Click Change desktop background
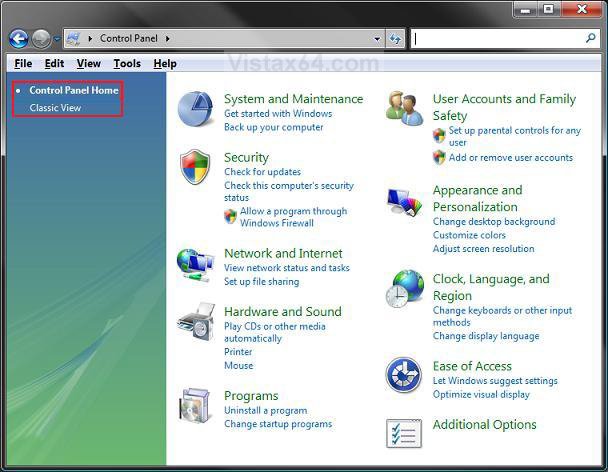This screenshot has height=472, width=608. (x=494, y=221)
